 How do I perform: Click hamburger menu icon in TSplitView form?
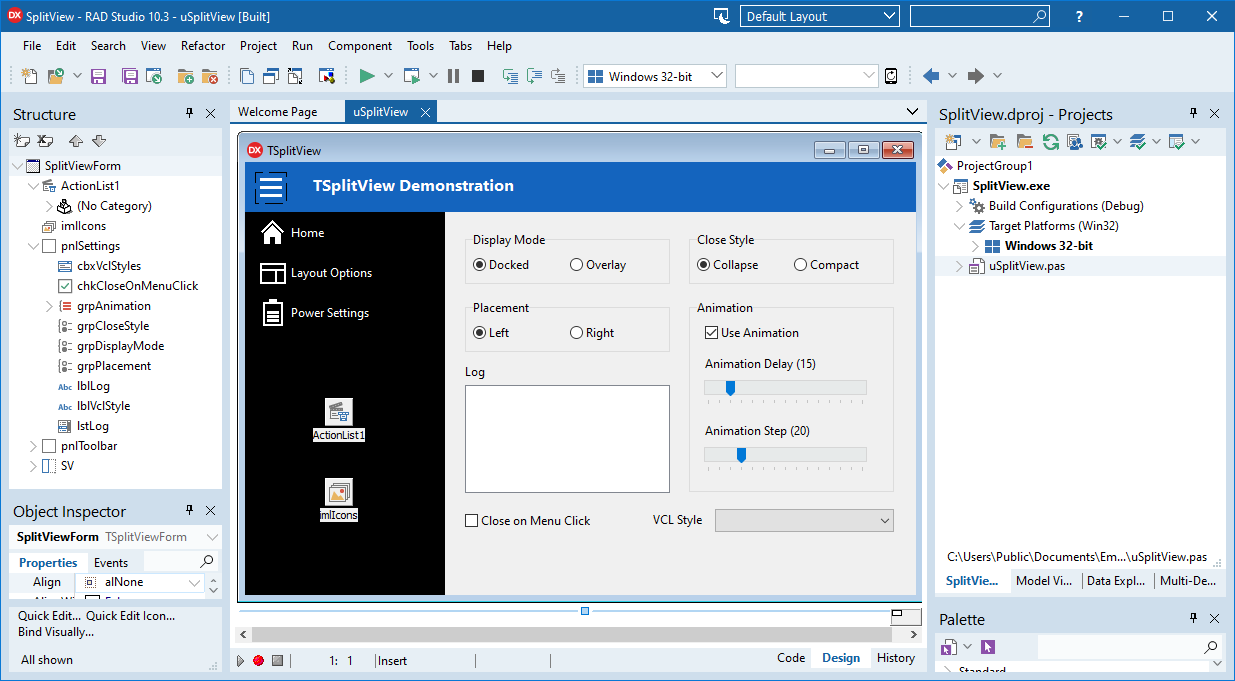[271, 186]
